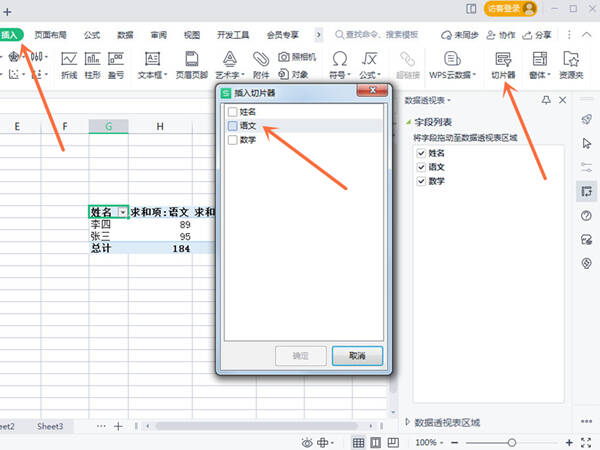Uncheck 语文 in the field list
Image resolution: width=600 pixels, height=450 pixels.
pos(421,167)
